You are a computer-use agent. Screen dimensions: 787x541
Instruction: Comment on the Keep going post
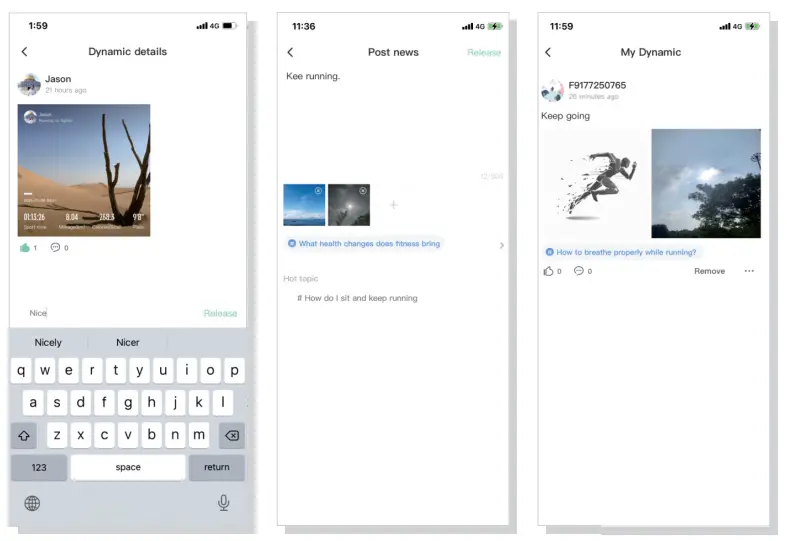(x=579, y=271)
